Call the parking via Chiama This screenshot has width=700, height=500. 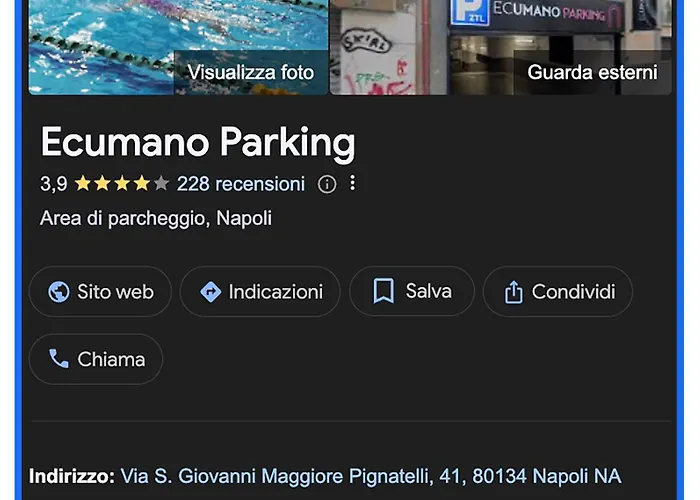coord(96,359)
